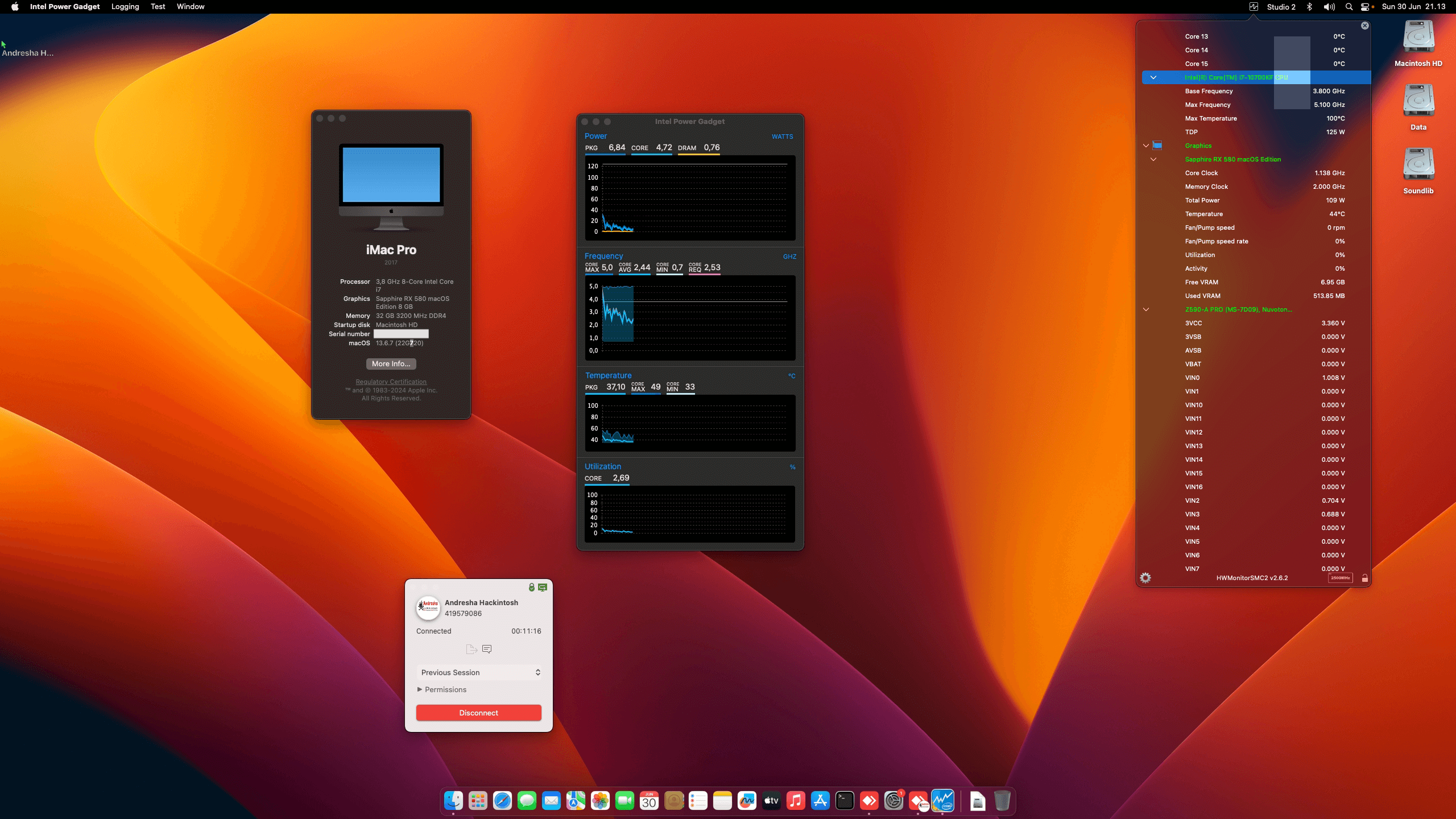Open Soundlib desktop drive
This screenshot has height=819, width=1456.
click(x=1418, y=171)
